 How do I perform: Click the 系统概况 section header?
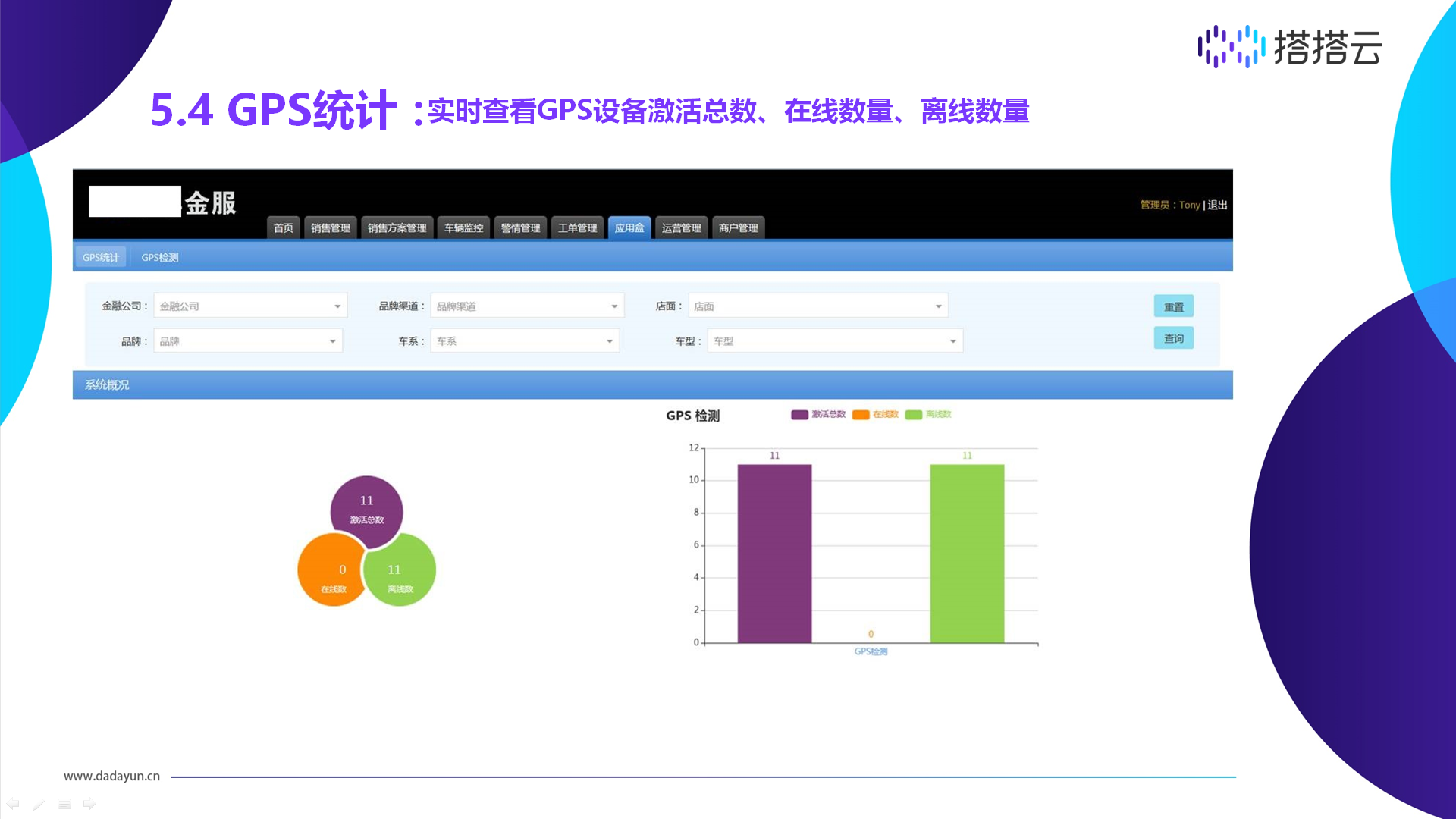[x=652, y=384]
